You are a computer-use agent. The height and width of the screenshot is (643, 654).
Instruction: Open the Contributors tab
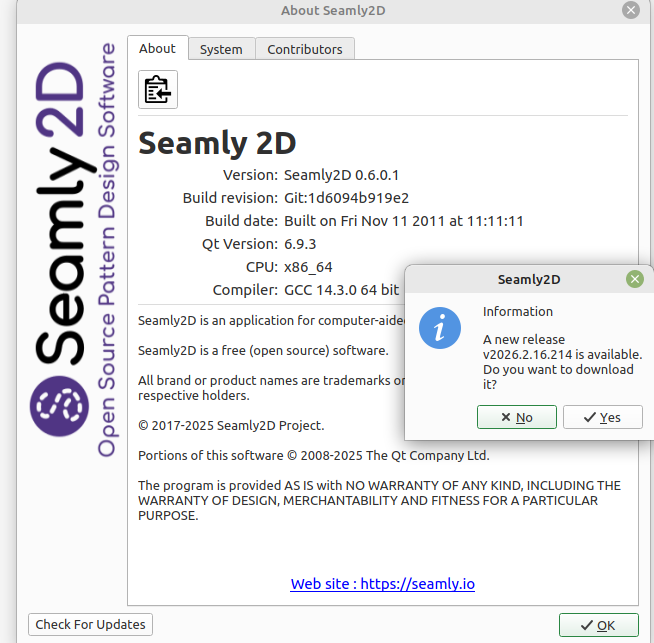pyautogui.click(x=305, y=49)
